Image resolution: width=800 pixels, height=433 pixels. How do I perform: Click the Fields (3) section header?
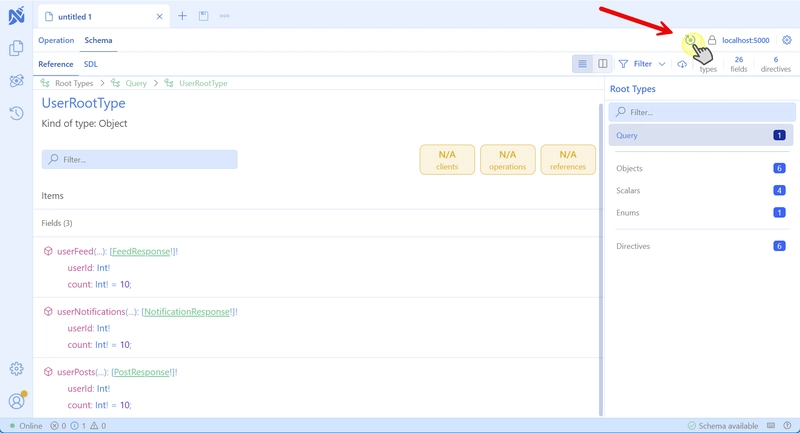[x=57, y=223]
